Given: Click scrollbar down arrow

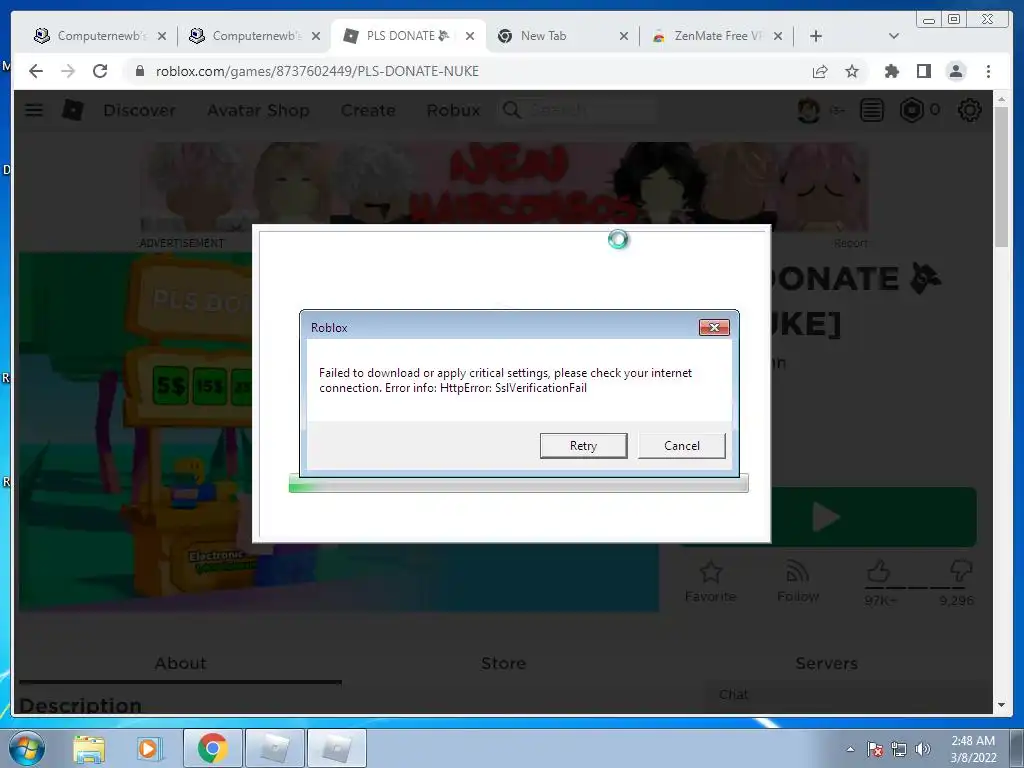Looking at the screenshot, I should pyautogui.click(x=1002, y=705).
